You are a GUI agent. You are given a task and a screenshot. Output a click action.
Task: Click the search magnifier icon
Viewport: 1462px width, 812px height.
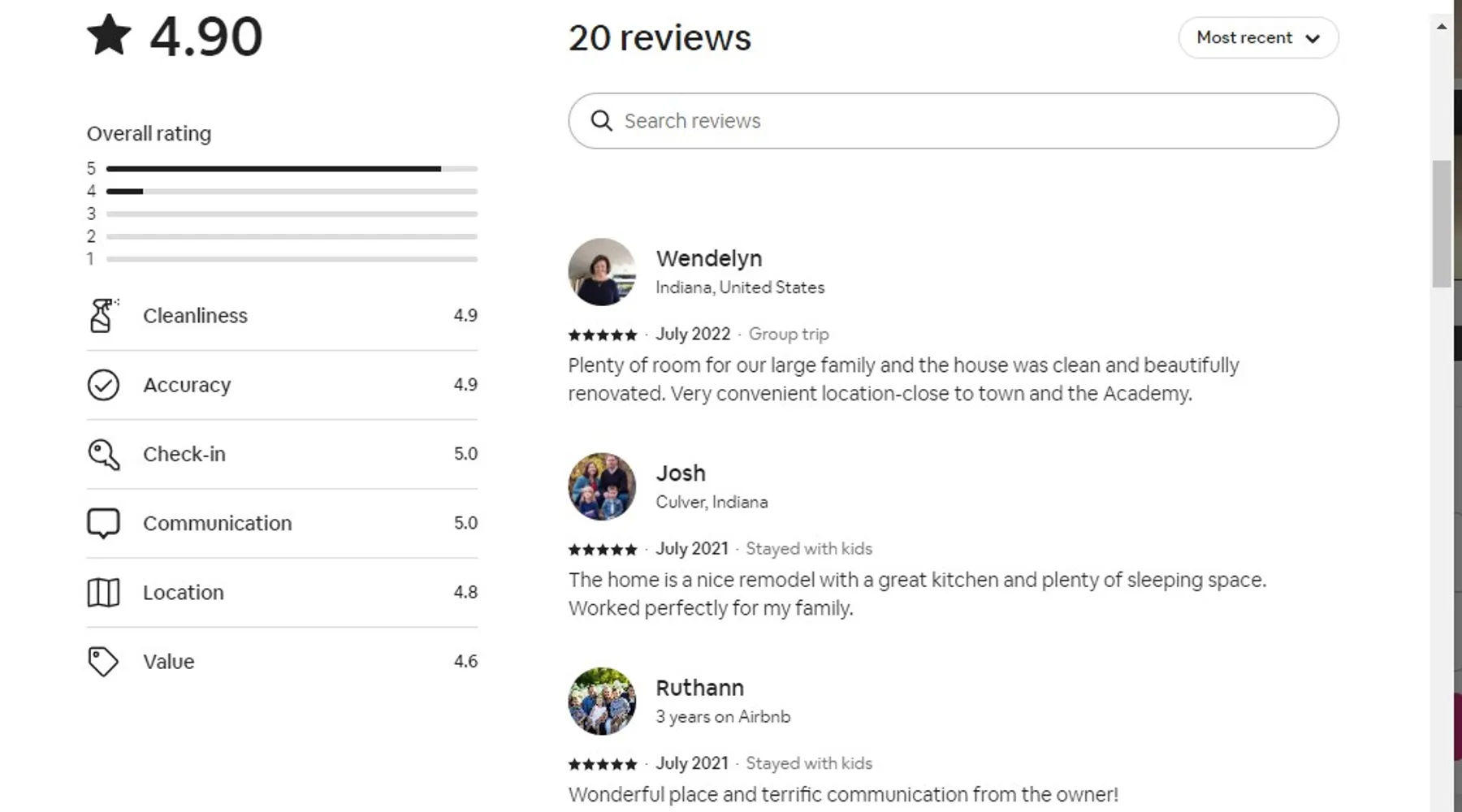coord(601,121)
